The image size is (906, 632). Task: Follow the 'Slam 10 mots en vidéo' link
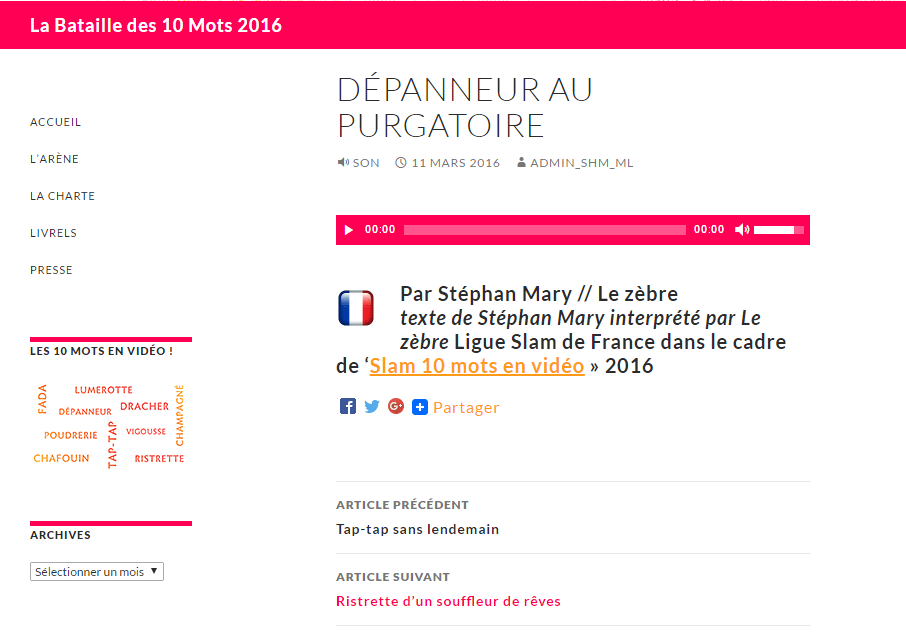[x=477, y=365]
